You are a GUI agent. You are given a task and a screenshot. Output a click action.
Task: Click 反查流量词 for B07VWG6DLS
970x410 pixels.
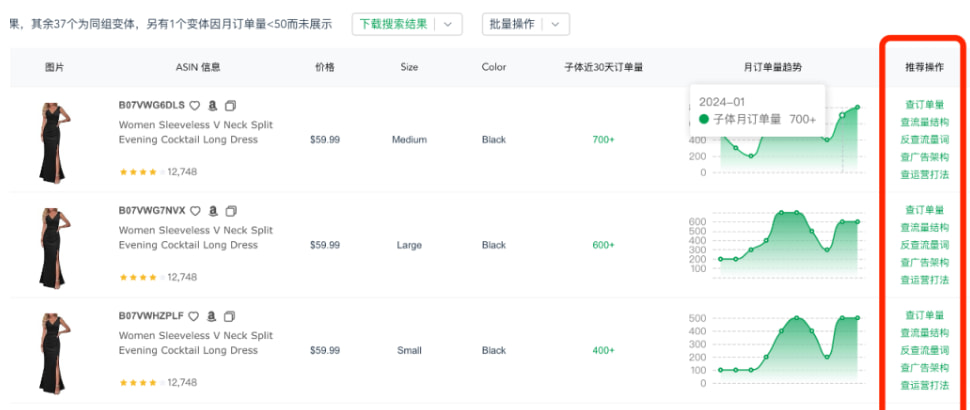click(x=924, y=139)
